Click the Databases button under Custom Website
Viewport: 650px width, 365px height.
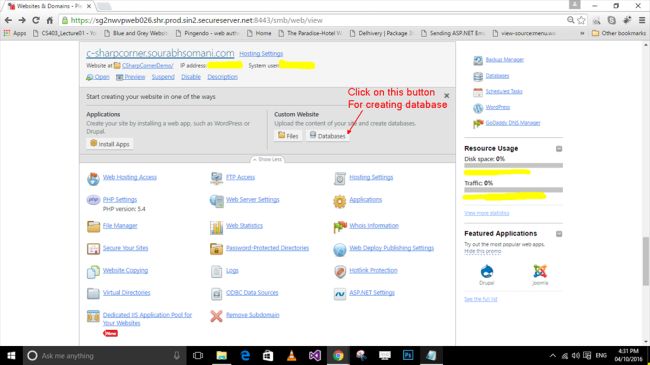tap(327, 136)
